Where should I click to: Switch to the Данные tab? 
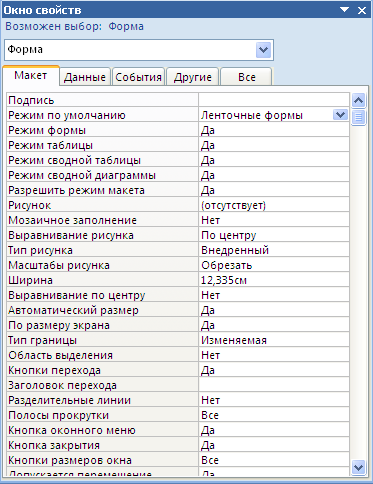click(x=85, y=77)
